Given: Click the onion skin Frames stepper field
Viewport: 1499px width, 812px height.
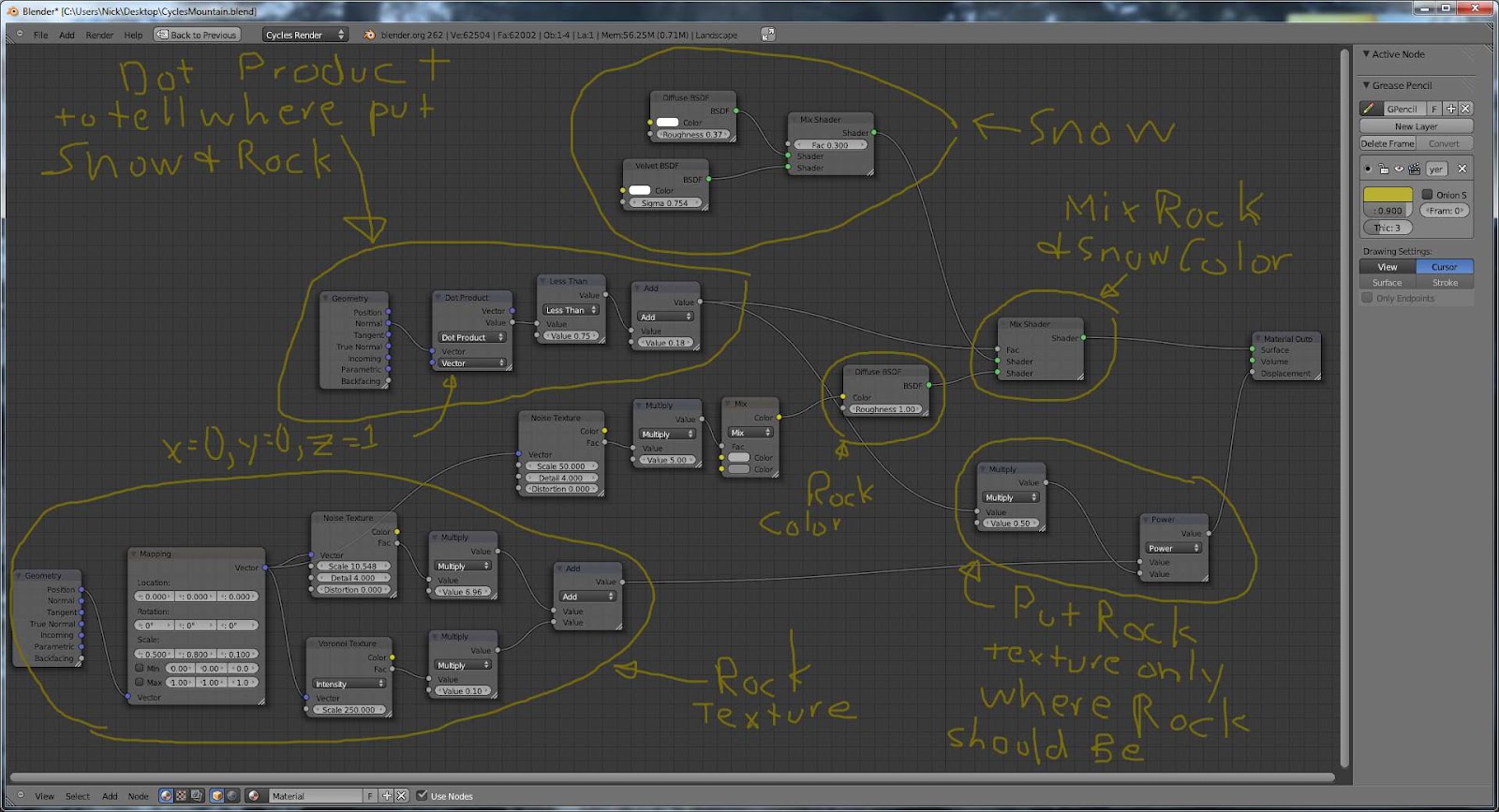Looking at the screenshot, I should coord(1444,211).
